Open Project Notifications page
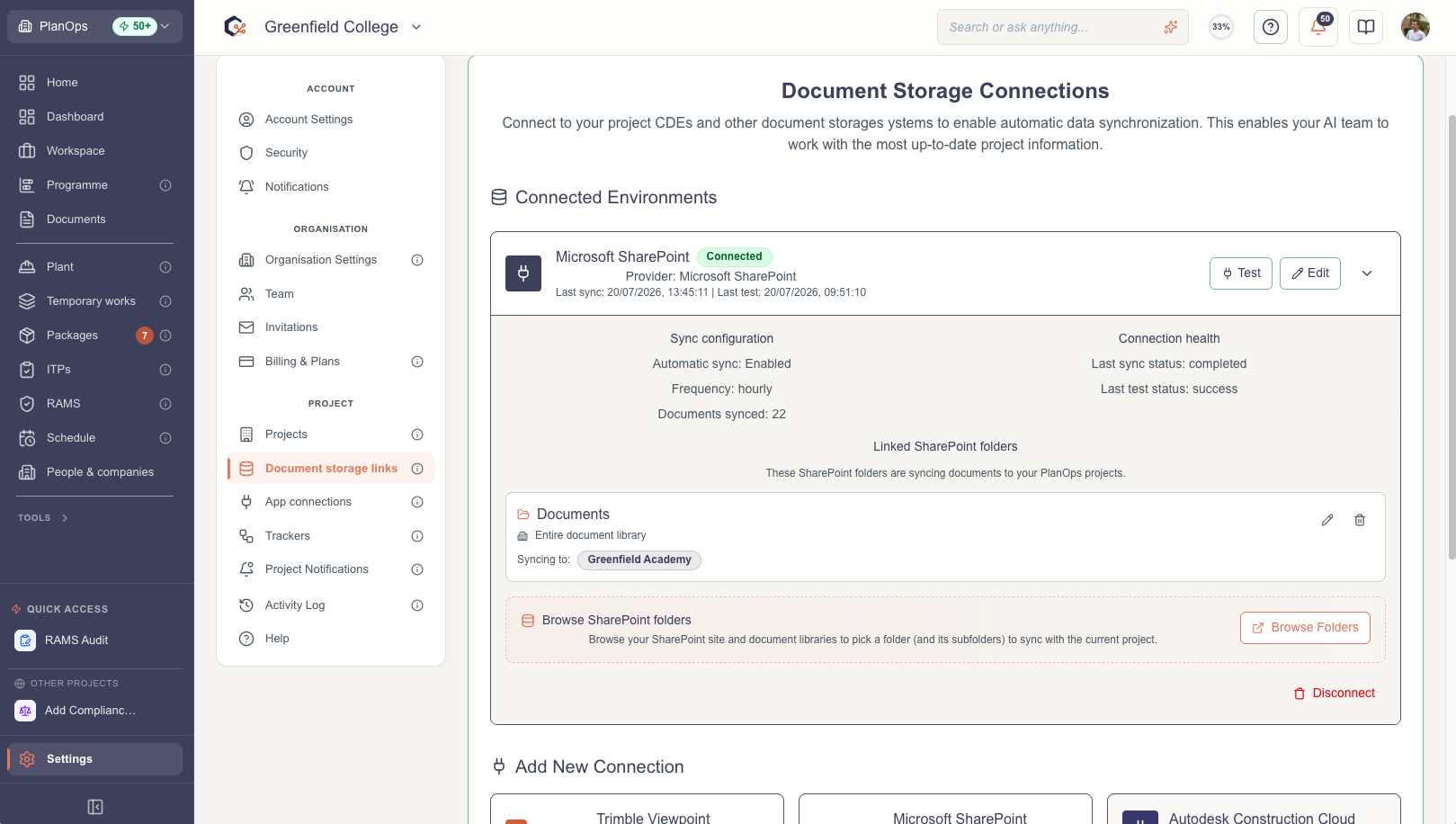Screen dimensions: 1456x824 tap(331, 569)
